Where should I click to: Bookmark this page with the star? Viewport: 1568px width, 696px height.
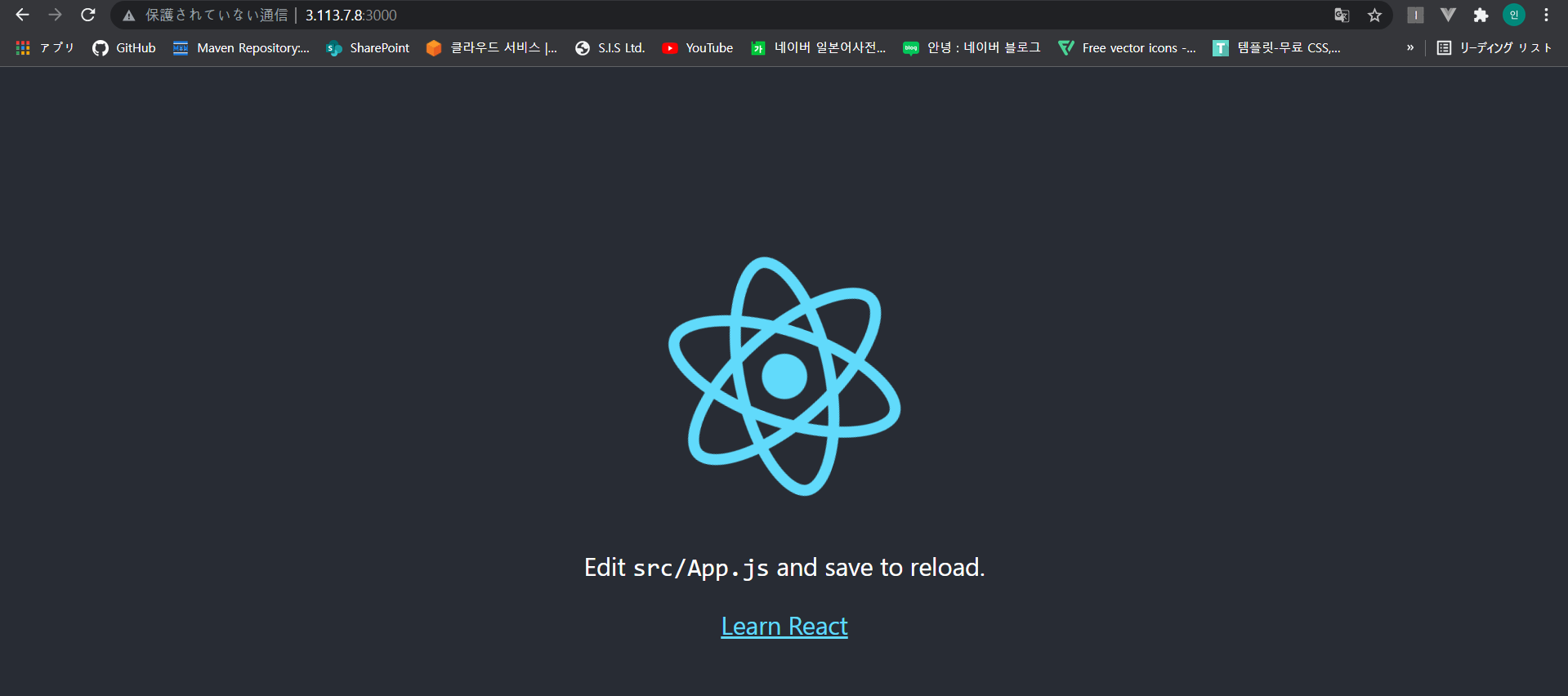(1375, 16)
